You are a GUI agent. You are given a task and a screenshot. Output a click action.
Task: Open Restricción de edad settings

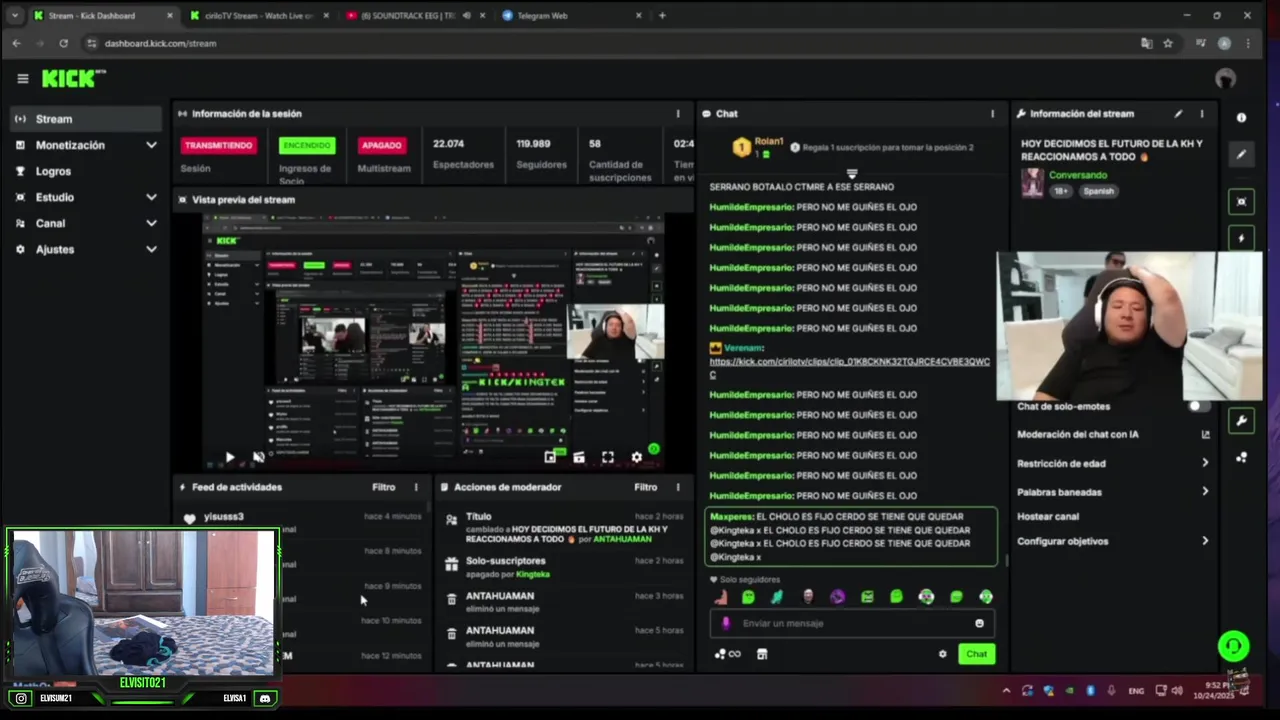[1113, 463]
